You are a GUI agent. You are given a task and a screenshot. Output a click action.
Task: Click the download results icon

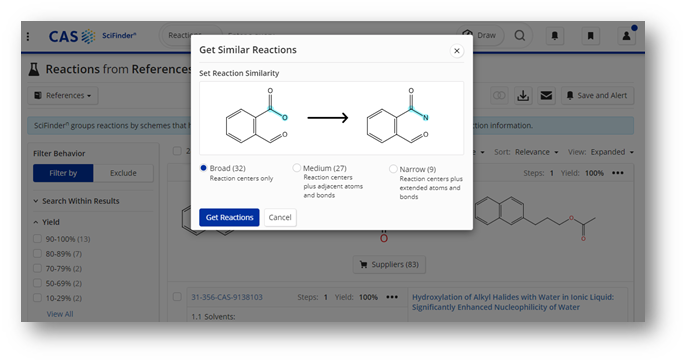523,95
